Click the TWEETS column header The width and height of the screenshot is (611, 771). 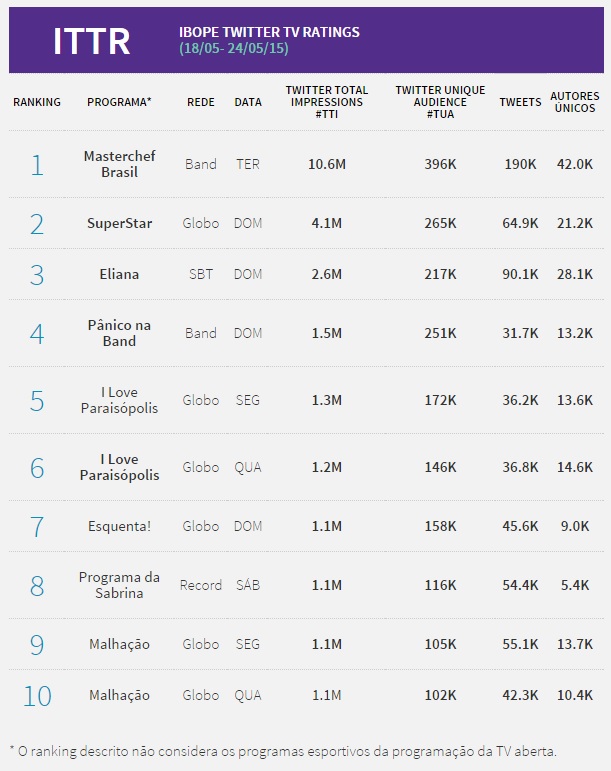(520, 102)
